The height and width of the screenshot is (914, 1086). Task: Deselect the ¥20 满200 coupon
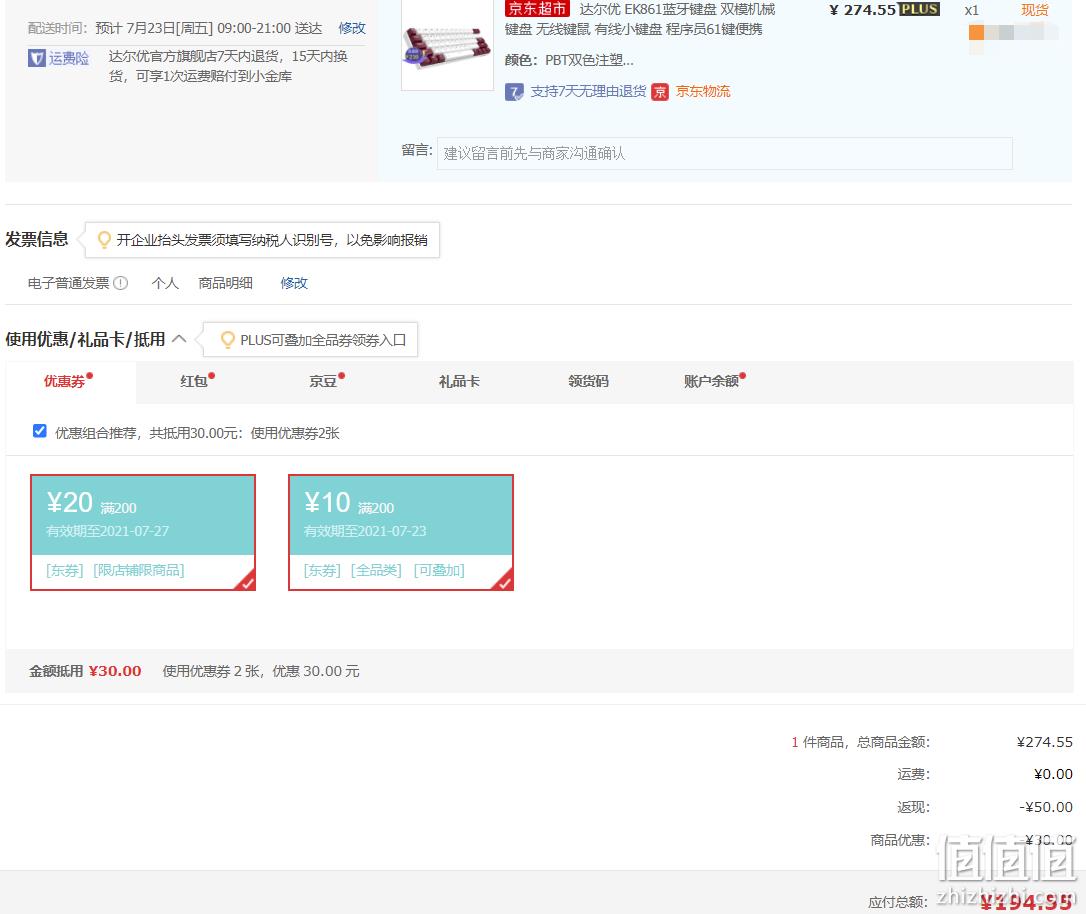click(x=143, y=532)
